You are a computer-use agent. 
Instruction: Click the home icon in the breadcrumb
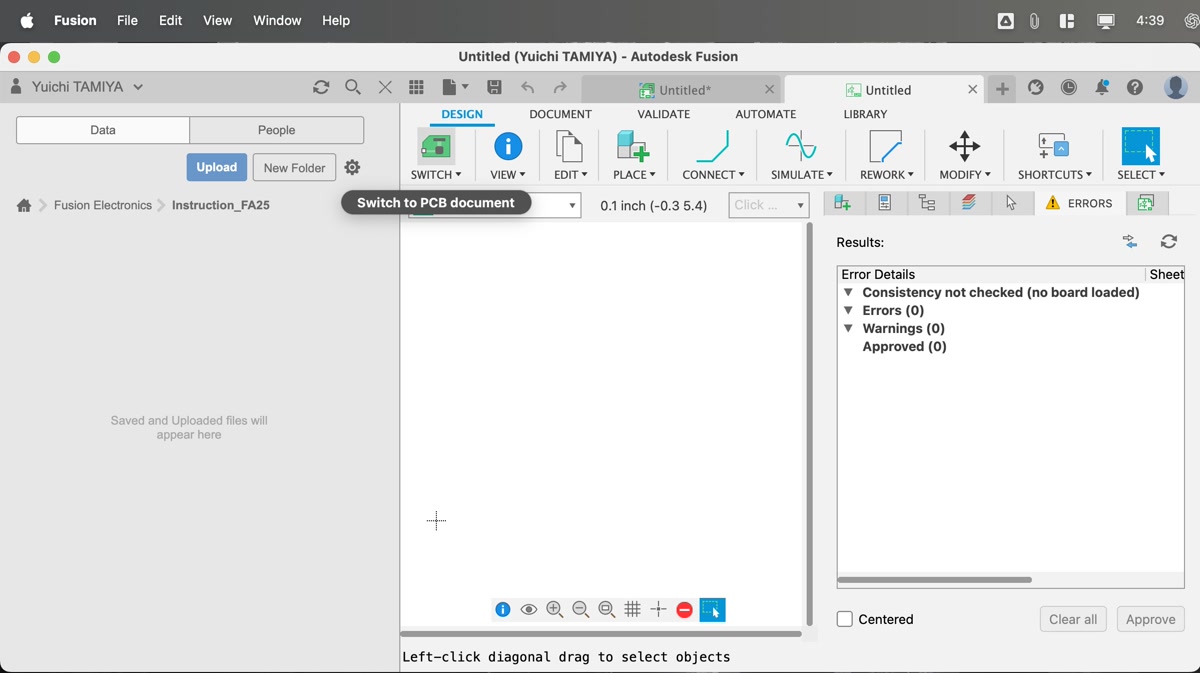24,205
